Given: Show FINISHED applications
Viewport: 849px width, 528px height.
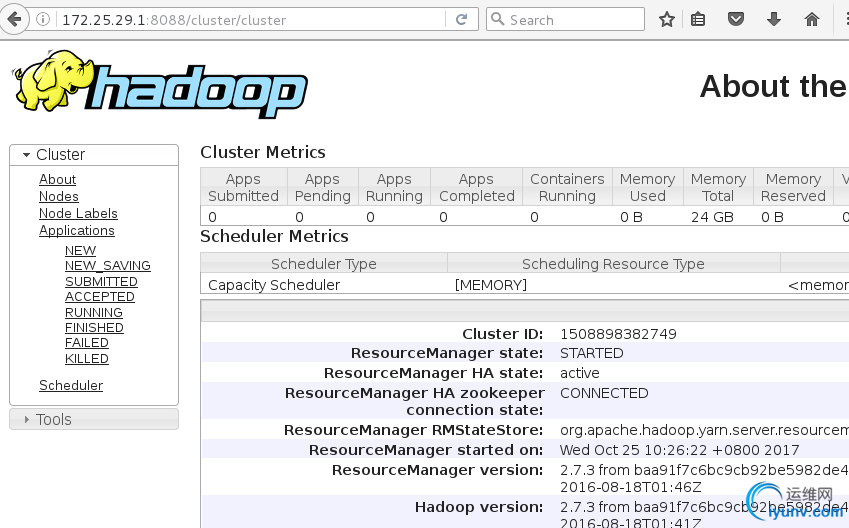Looking at the screenshot, I should [94, 328].
